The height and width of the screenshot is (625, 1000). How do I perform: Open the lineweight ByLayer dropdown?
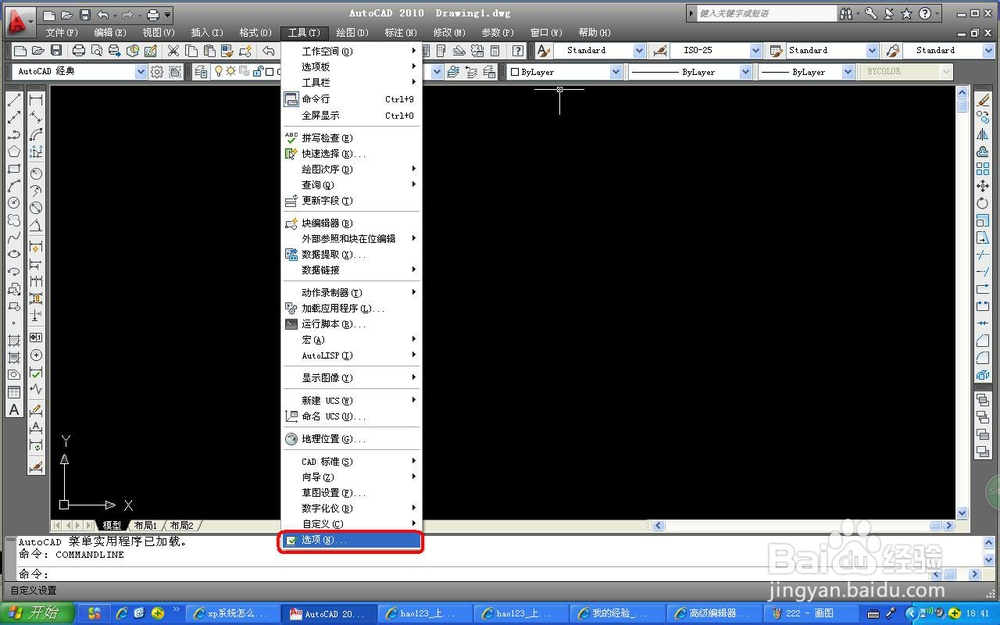[848, 72]
